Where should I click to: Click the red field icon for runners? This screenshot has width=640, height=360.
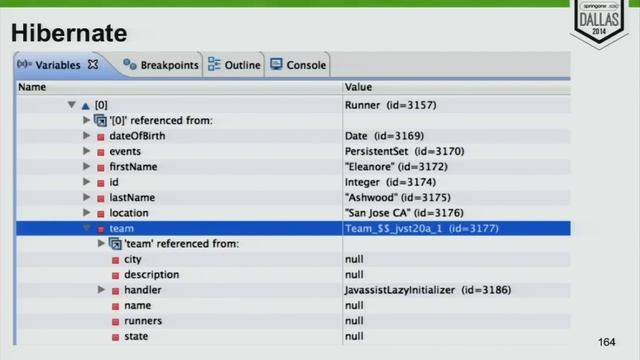pos(116,322)
